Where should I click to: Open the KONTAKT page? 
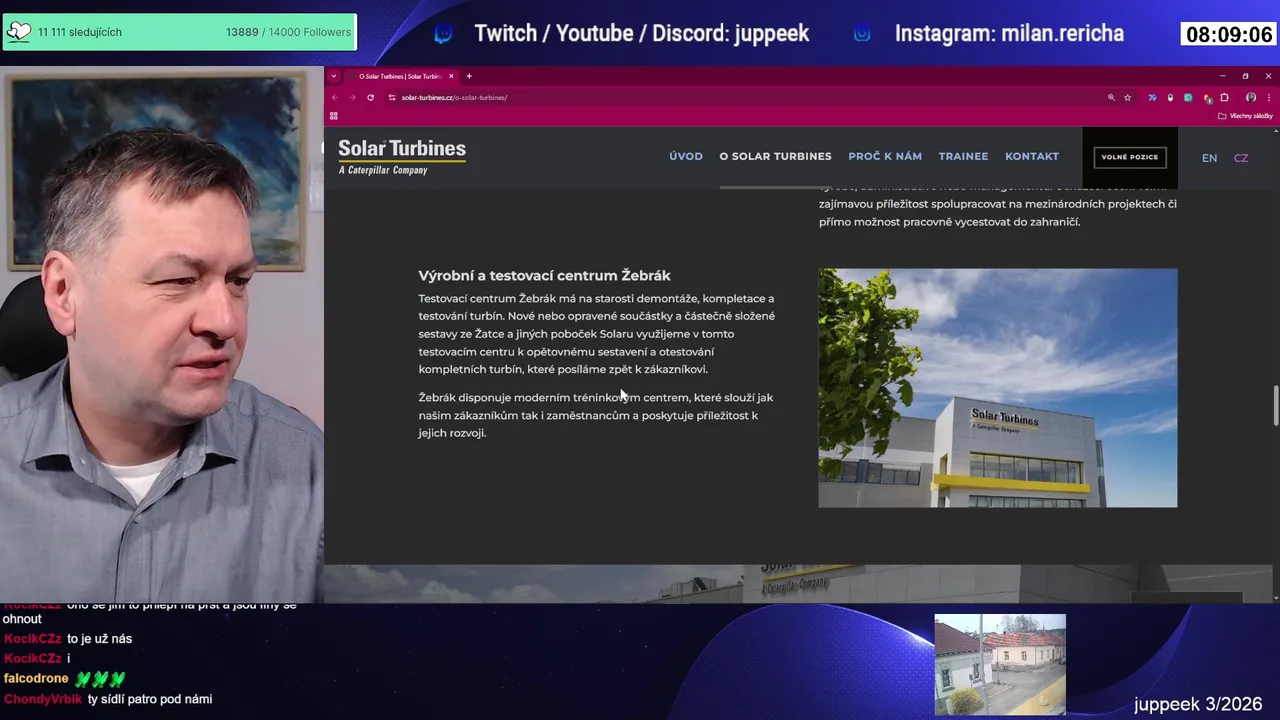[1032, 157]
